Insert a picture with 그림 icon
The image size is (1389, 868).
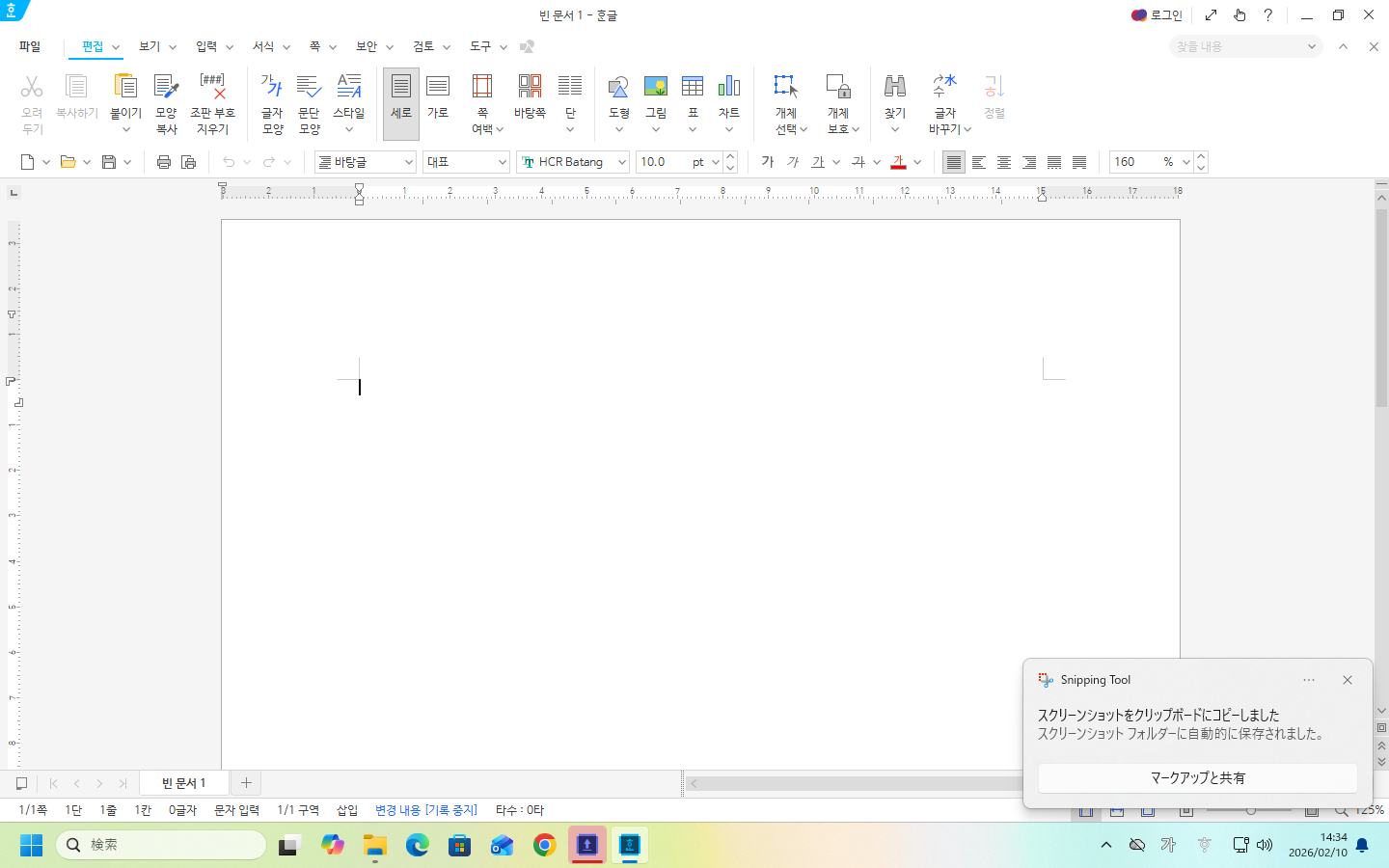coord(656,88)
